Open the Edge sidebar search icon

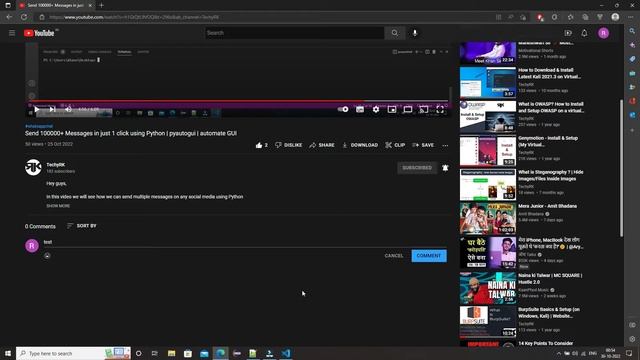click(x=632, y=31)
